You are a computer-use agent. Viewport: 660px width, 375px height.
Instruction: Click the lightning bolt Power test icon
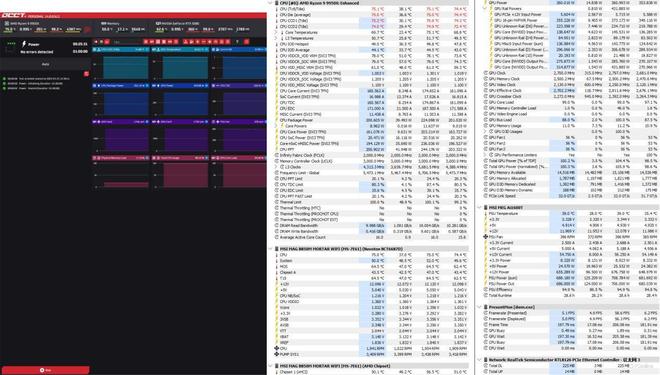click(x=24, y=44)
